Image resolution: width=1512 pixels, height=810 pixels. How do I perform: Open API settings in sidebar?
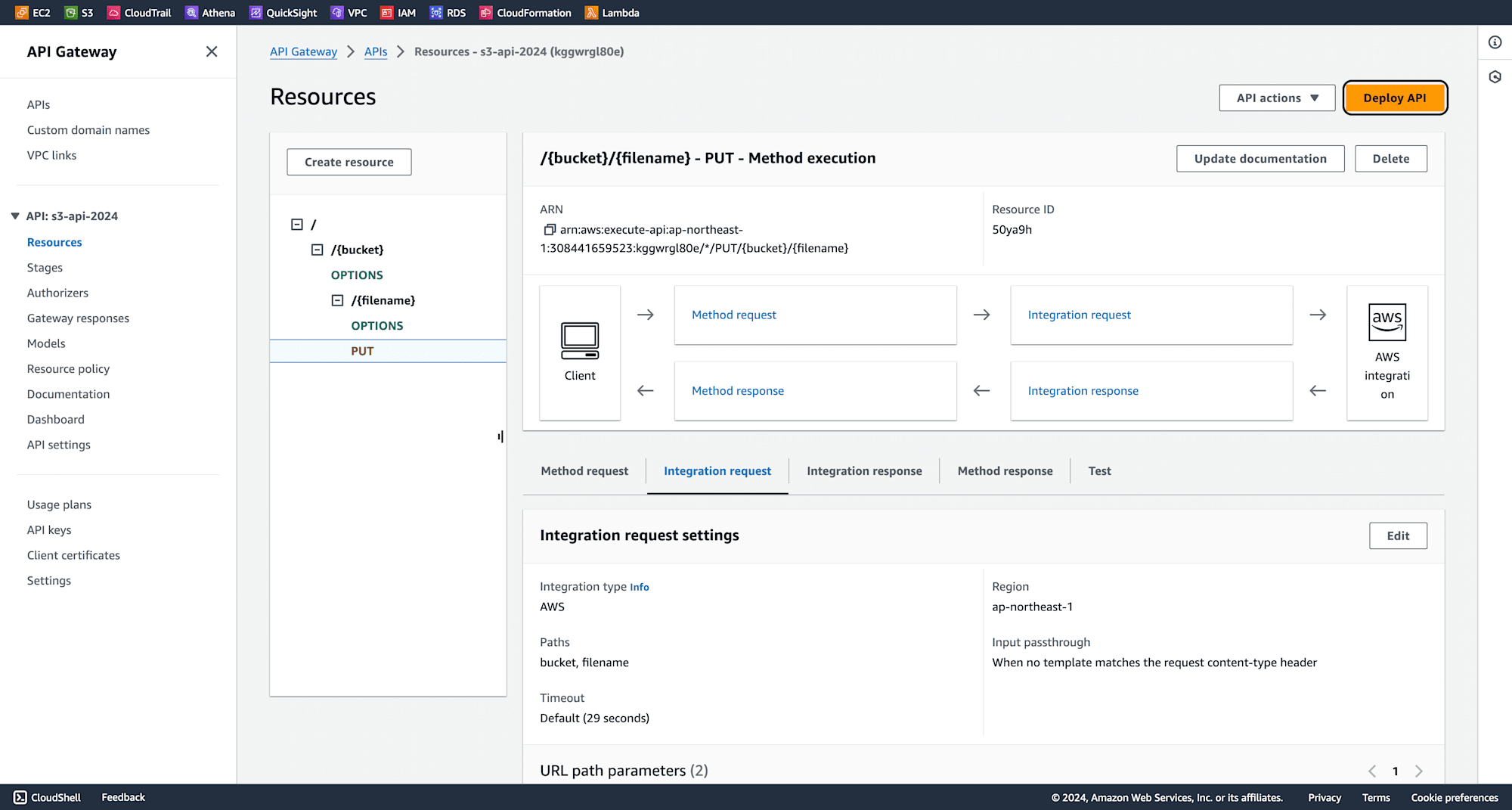(x=58, y=445)
